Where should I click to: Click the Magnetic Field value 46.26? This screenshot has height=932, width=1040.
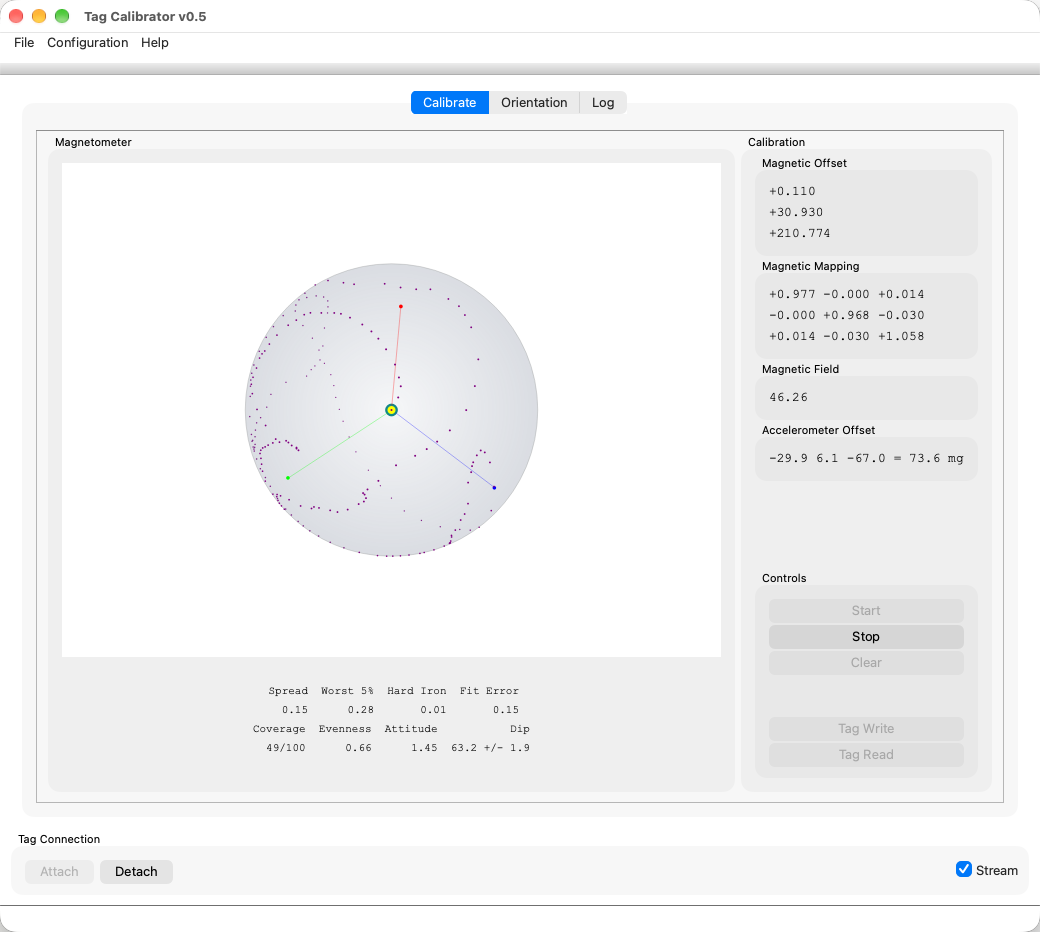[x=789, y=397]
